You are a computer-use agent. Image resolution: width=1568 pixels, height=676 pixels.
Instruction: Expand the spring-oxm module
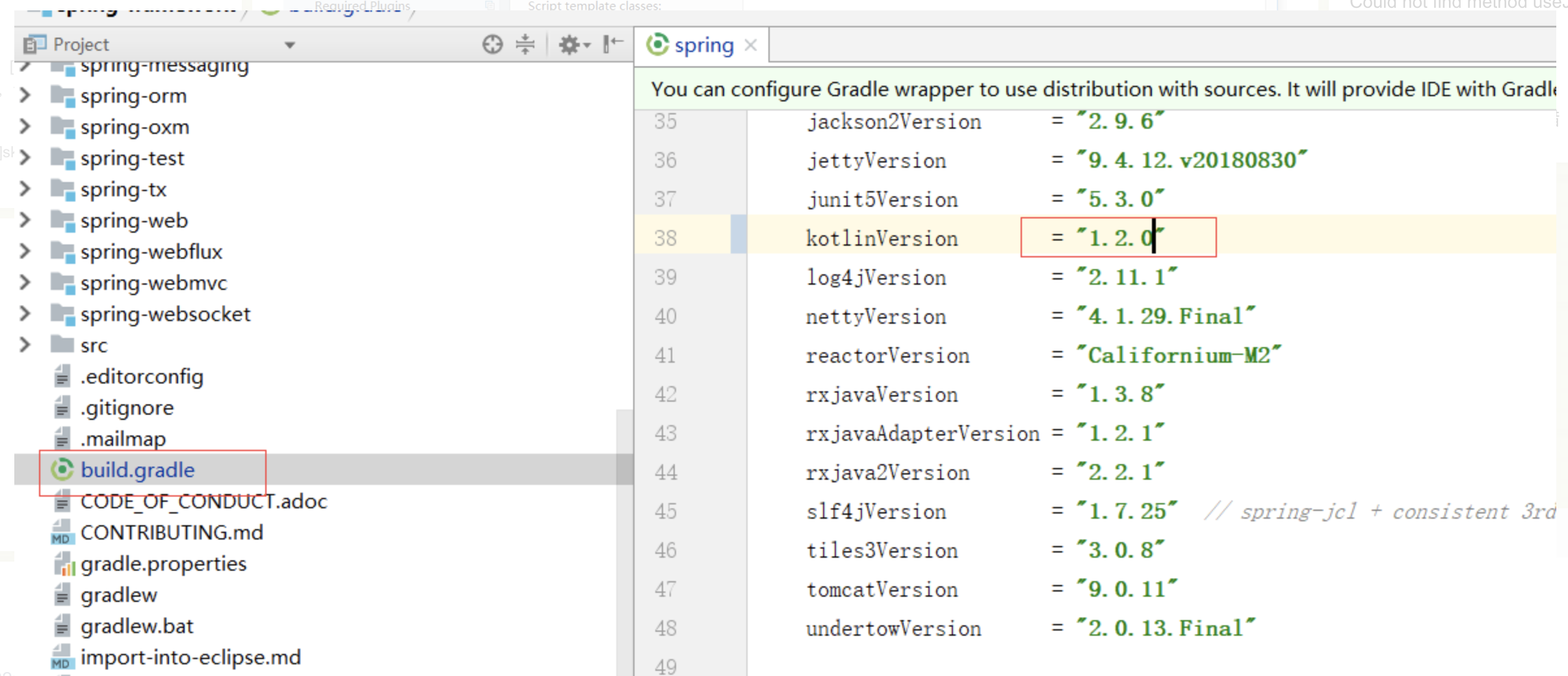coord(25,127)
